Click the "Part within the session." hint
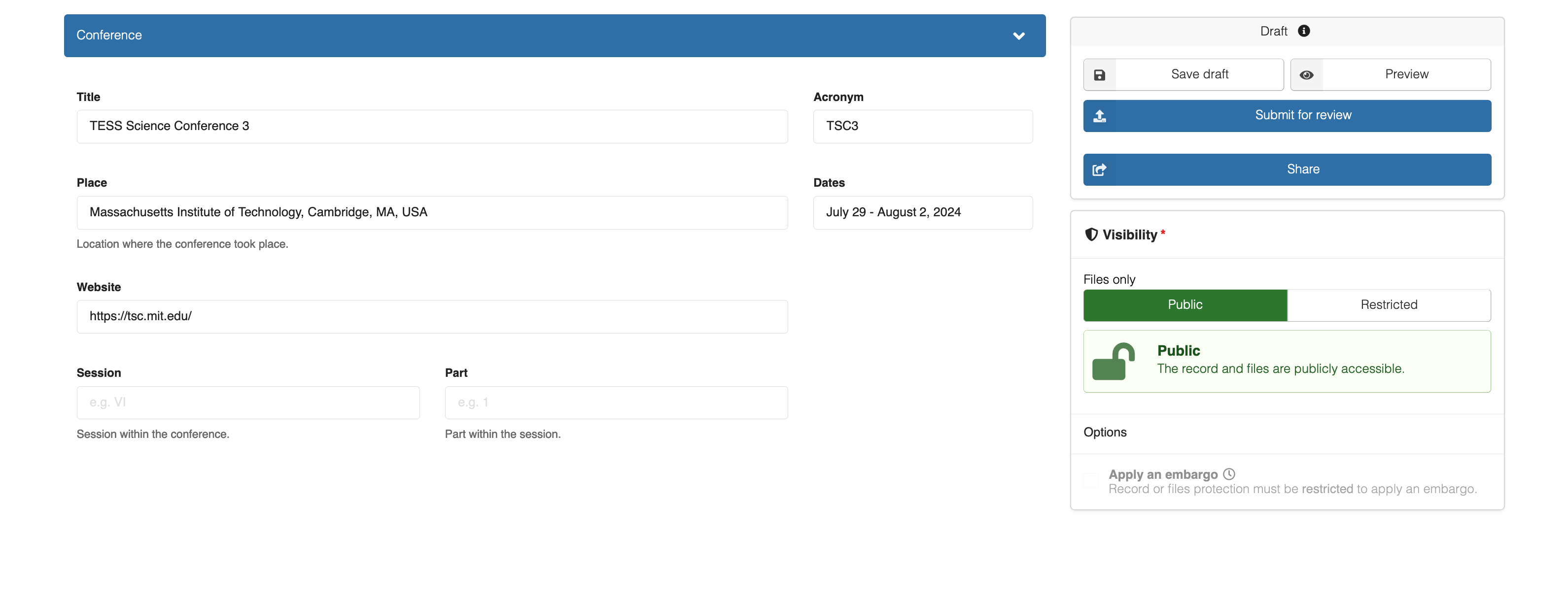The width and height of the screenshot is (1568, 598). tap(502, 434)
